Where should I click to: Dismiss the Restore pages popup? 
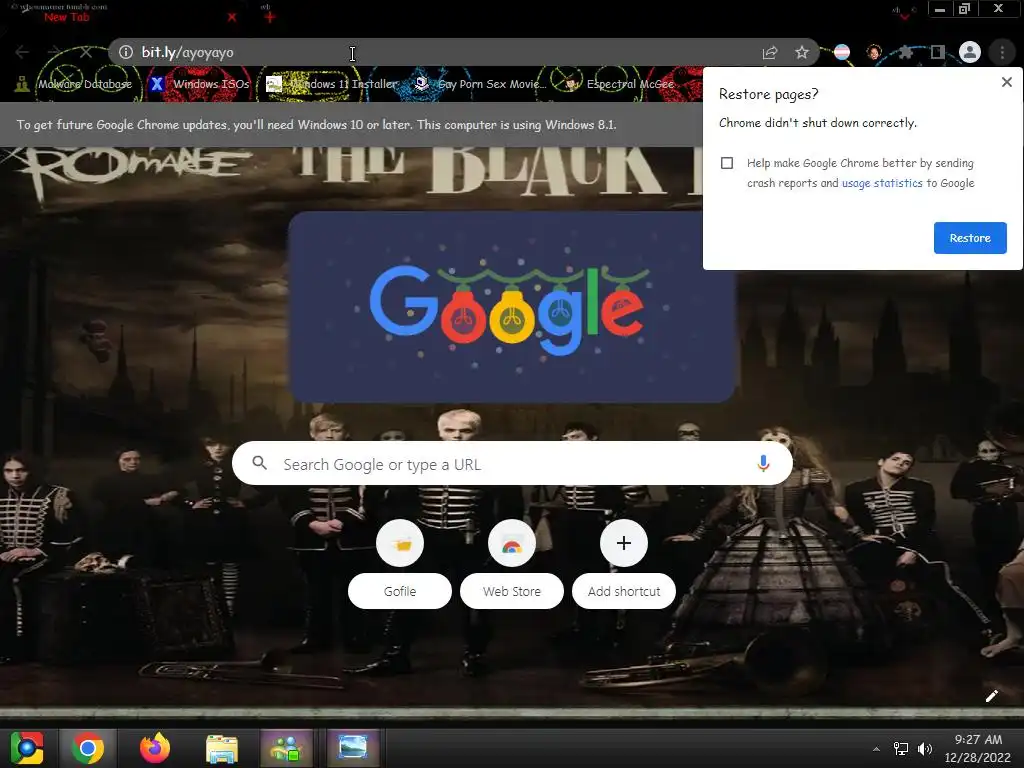(x=1006, y=82)
